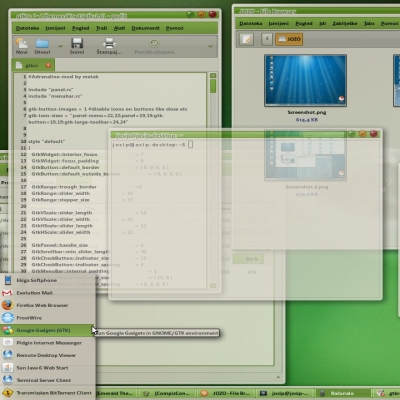
Task: Expand the gedit toolbar overflow chevron
Action: pyautogui.click(x=210, y=46)
